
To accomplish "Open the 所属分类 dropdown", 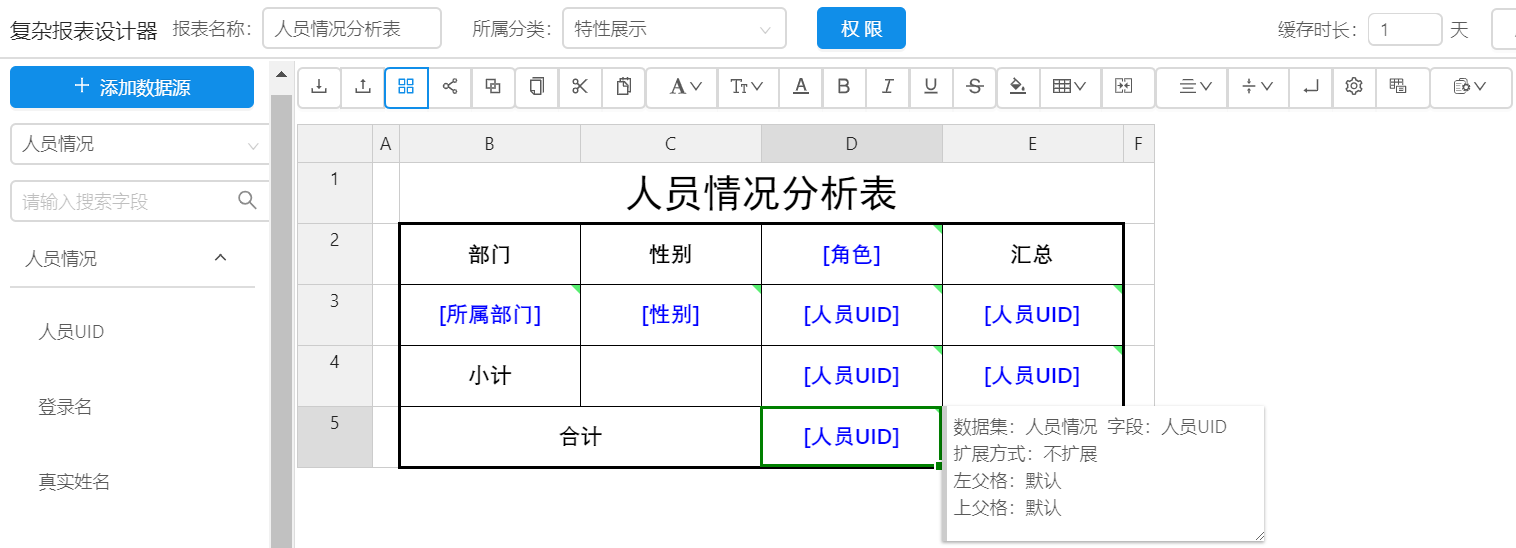I will click(674, 29).
